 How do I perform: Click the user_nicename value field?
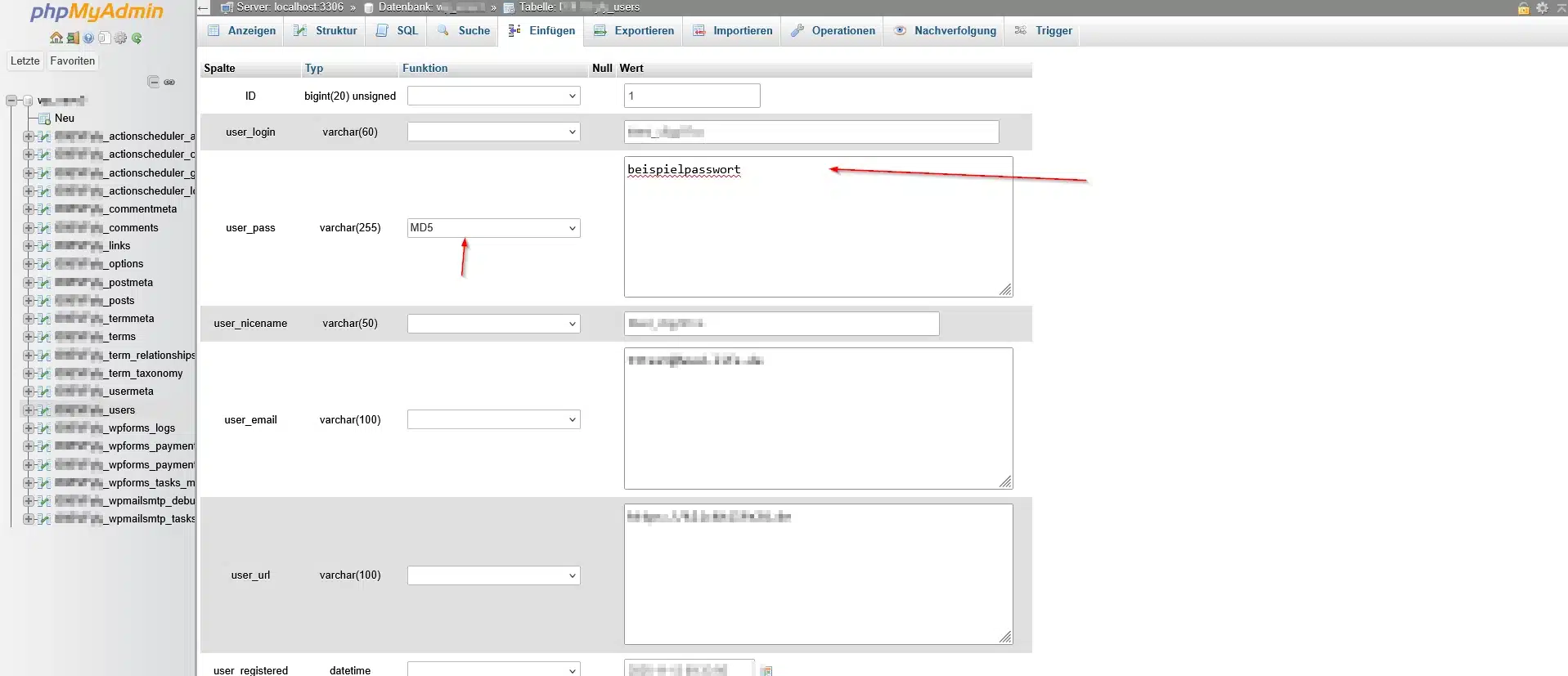point(782,324)
